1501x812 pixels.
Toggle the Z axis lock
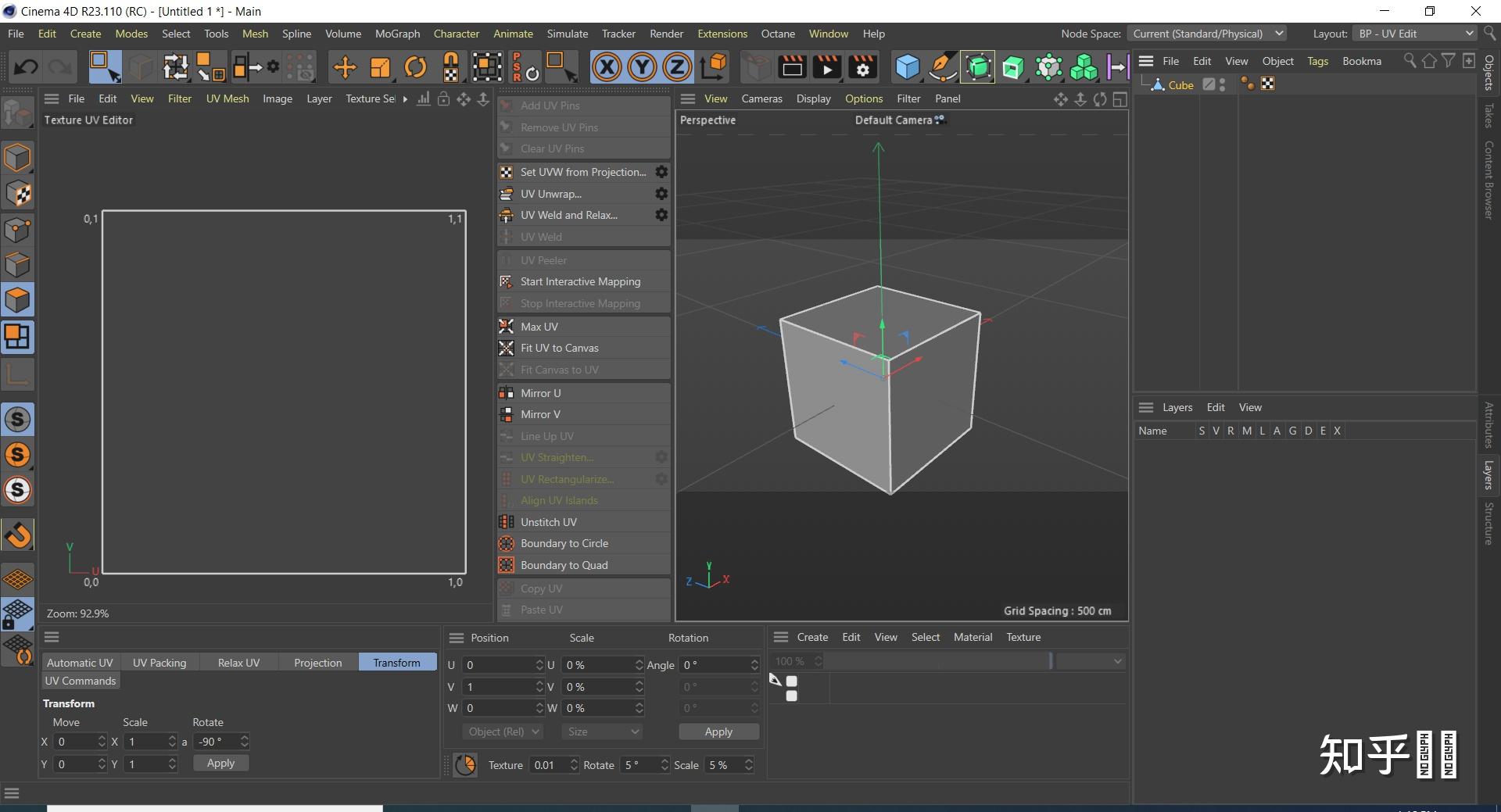677,68
